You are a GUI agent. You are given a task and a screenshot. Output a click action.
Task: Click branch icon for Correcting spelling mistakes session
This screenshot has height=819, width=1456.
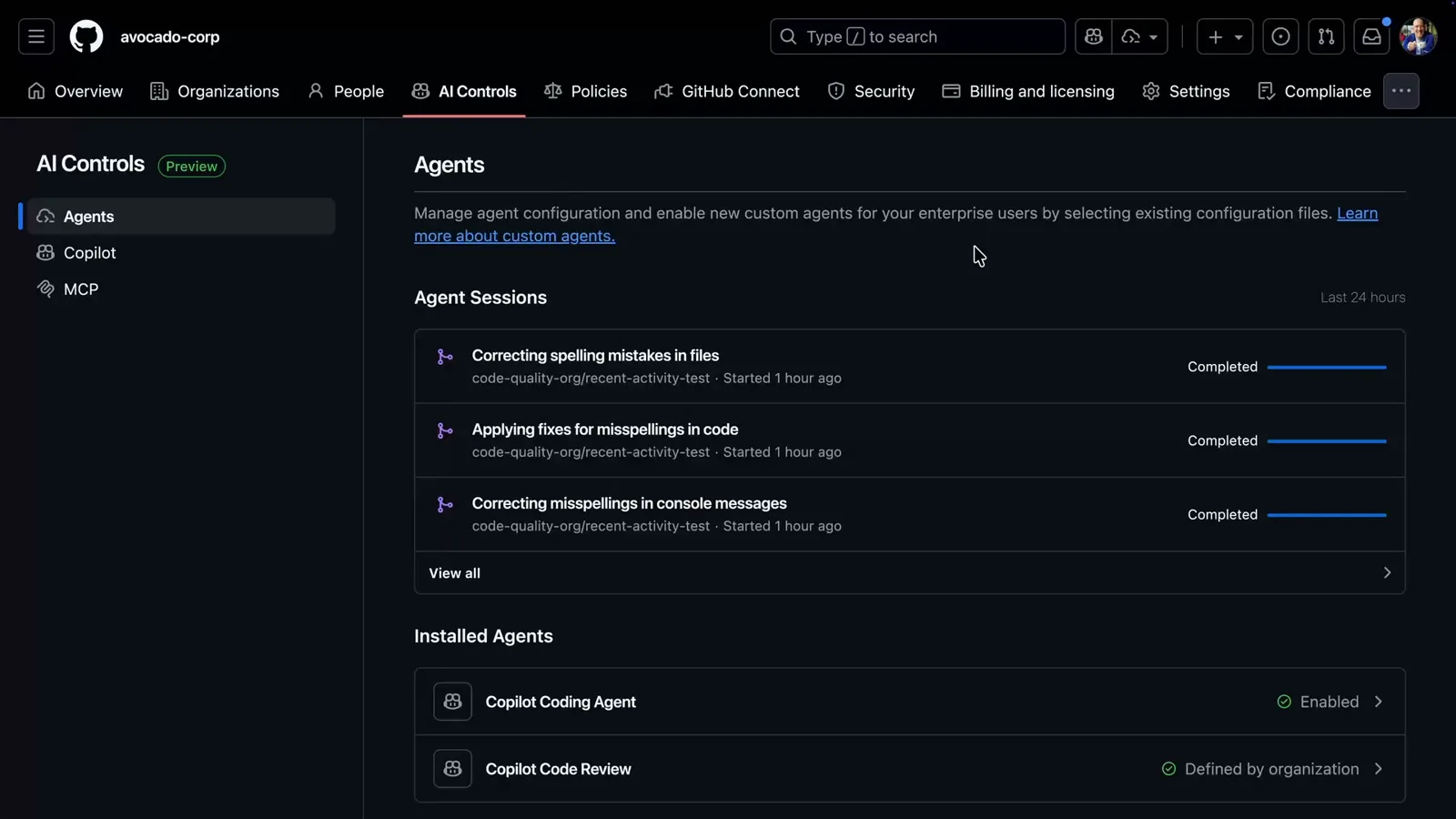[445, 357]
